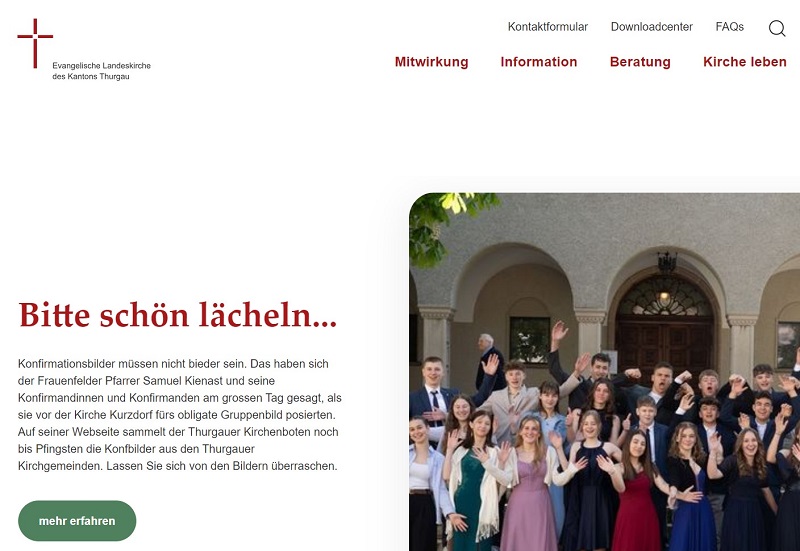Open the search magnifier icon

[777, 28]
